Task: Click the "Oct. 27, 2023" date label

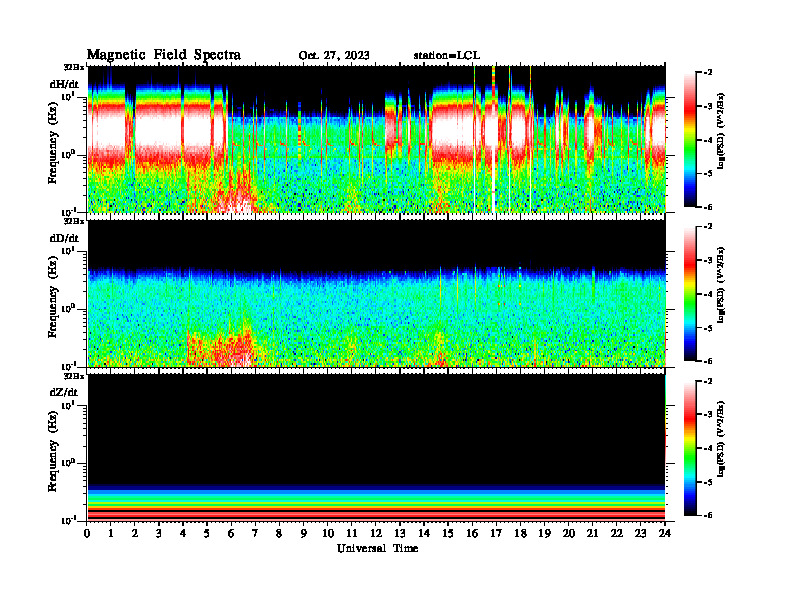Action: tap(334, 56)
